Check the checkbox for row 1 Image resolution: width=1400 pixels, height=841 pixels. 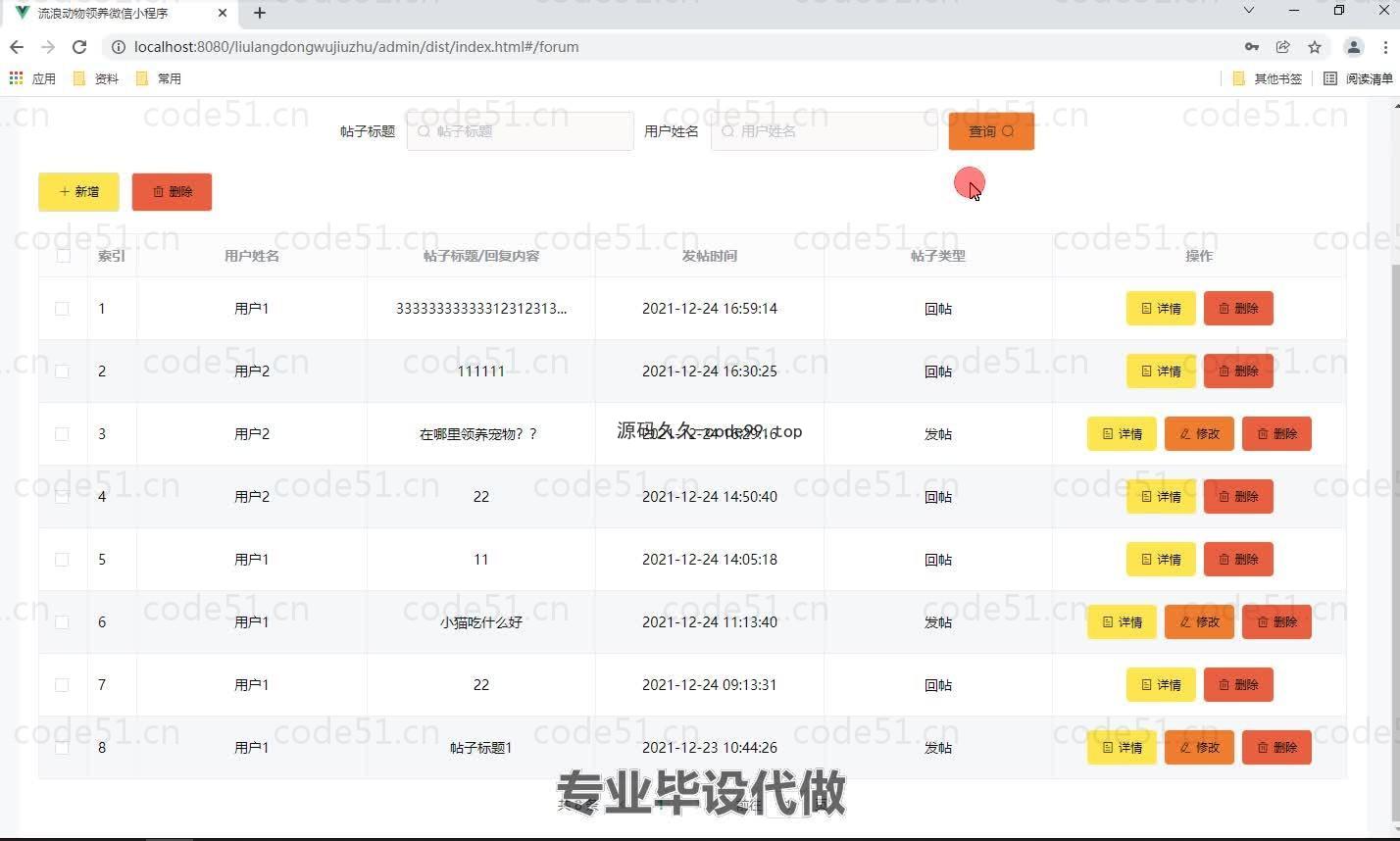coord(62,309)
